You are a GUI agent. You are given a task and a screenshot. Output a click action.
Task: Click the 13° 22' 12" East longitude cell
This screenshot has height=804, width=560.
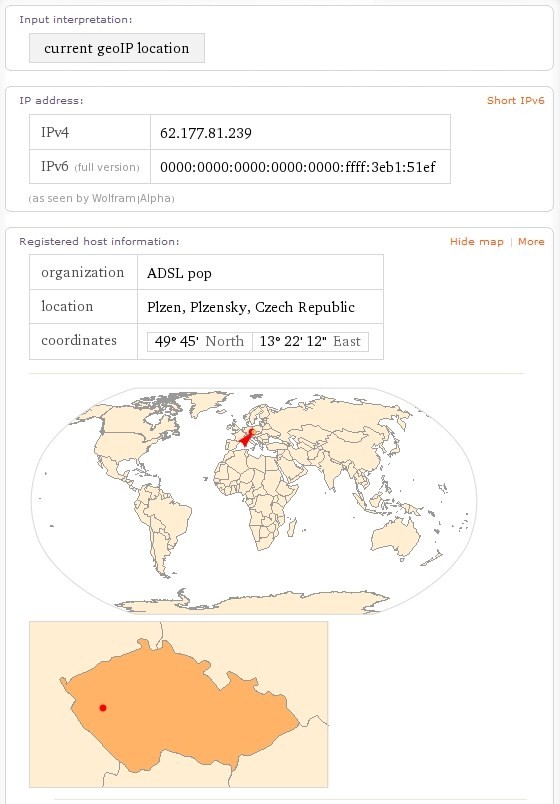pos(310,341)
